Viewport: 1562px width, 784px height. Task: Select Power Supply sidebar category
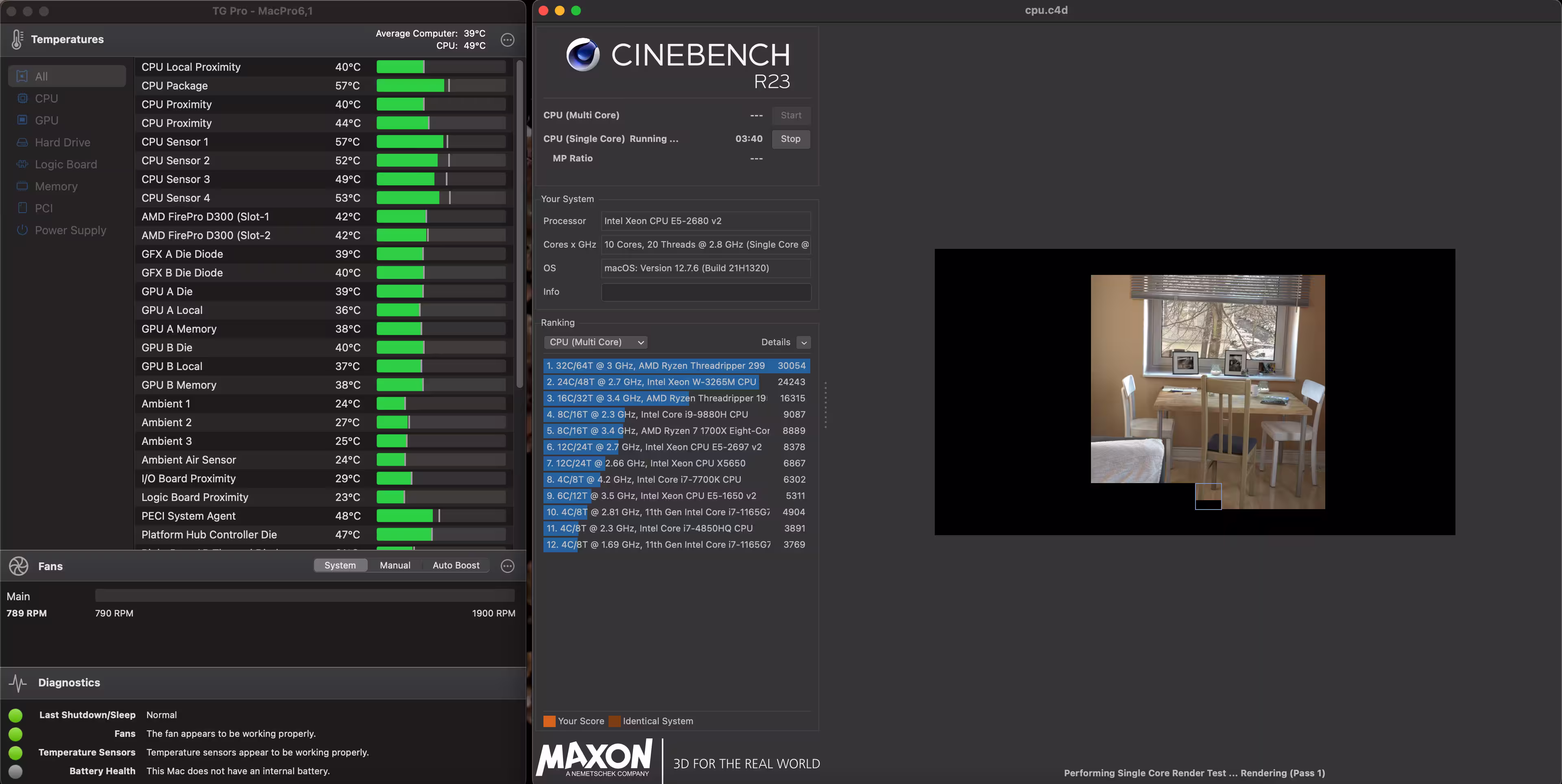coord(70,231)
